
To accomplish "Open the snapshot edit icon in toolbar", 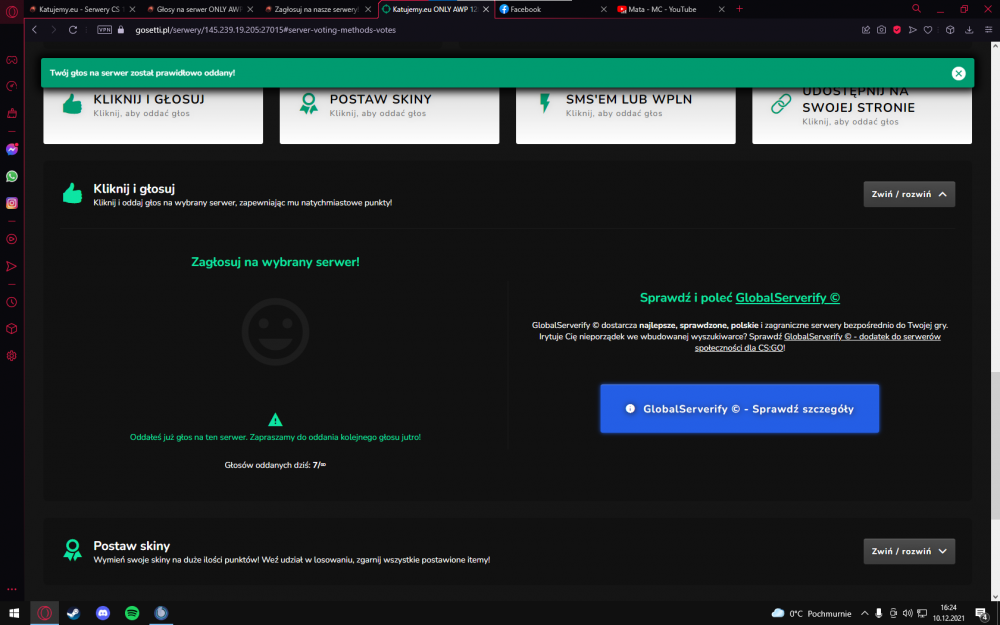I will (x=865, y=30).
